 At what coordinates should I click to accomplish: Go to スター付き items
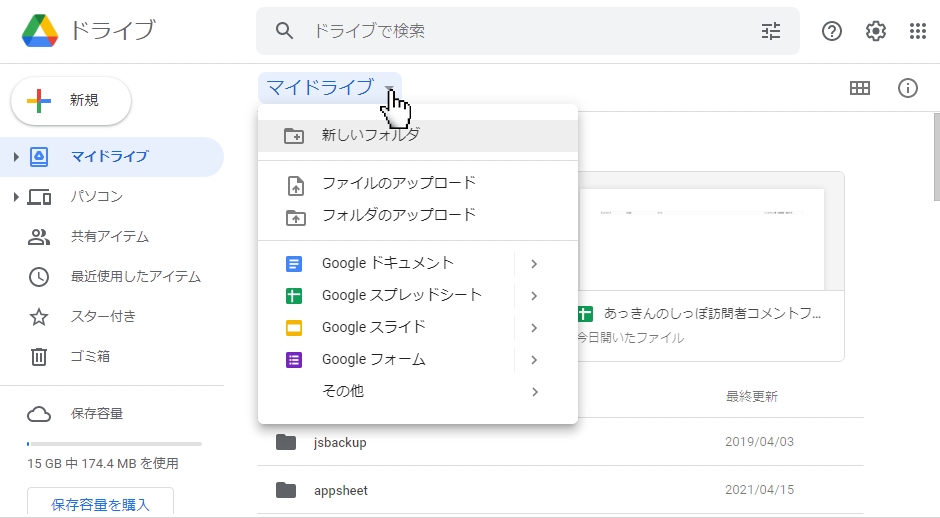(112, 317)
